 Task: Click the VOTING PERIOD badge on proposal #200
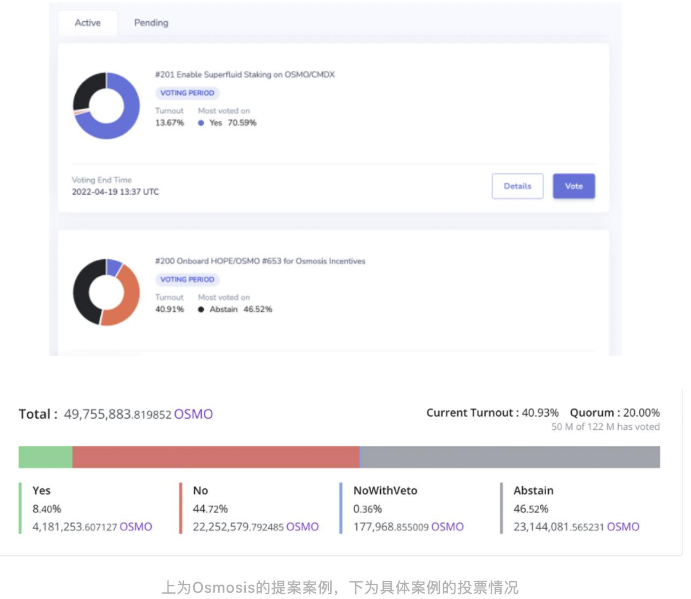tap(187, 279)
